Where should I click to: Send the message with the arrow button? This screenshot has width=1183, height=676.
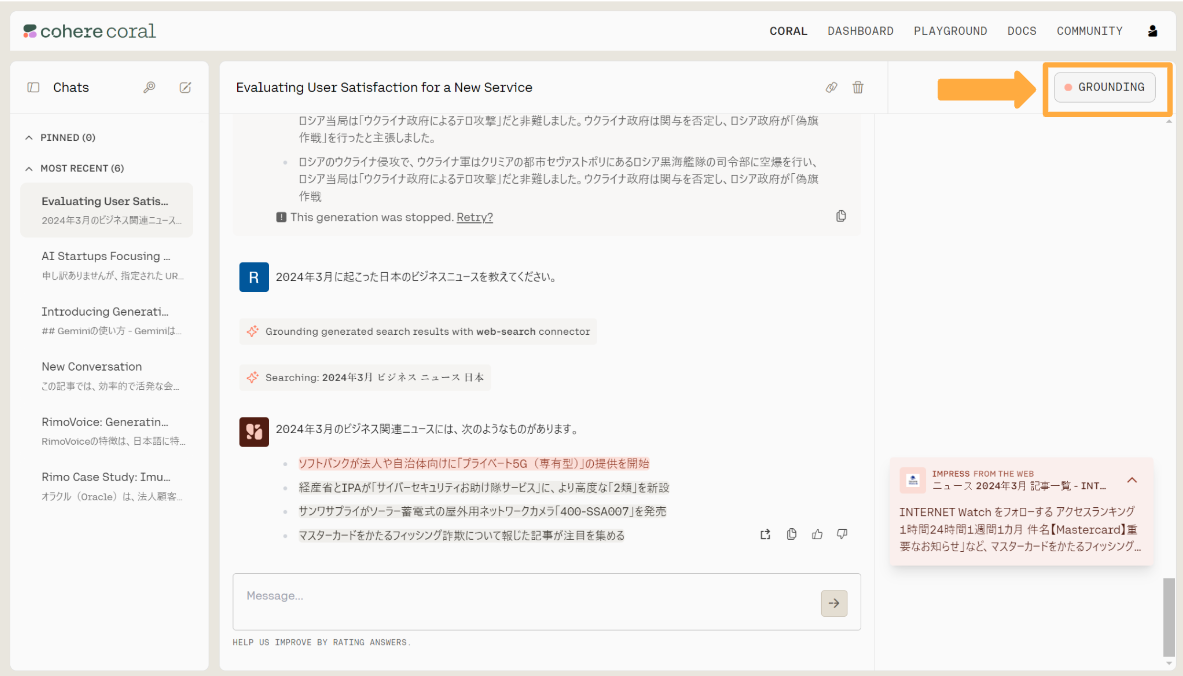[834, 603]
